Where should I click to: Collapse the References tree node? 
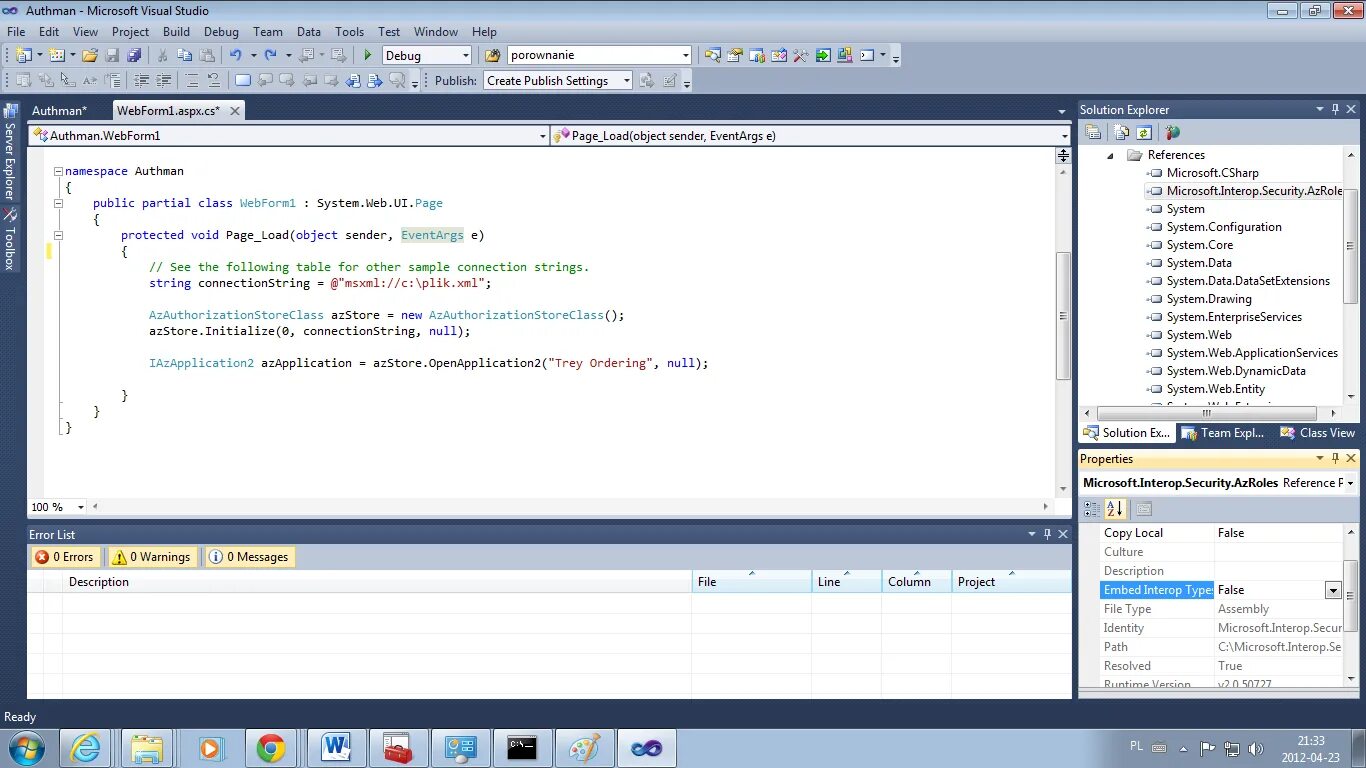1110,156
